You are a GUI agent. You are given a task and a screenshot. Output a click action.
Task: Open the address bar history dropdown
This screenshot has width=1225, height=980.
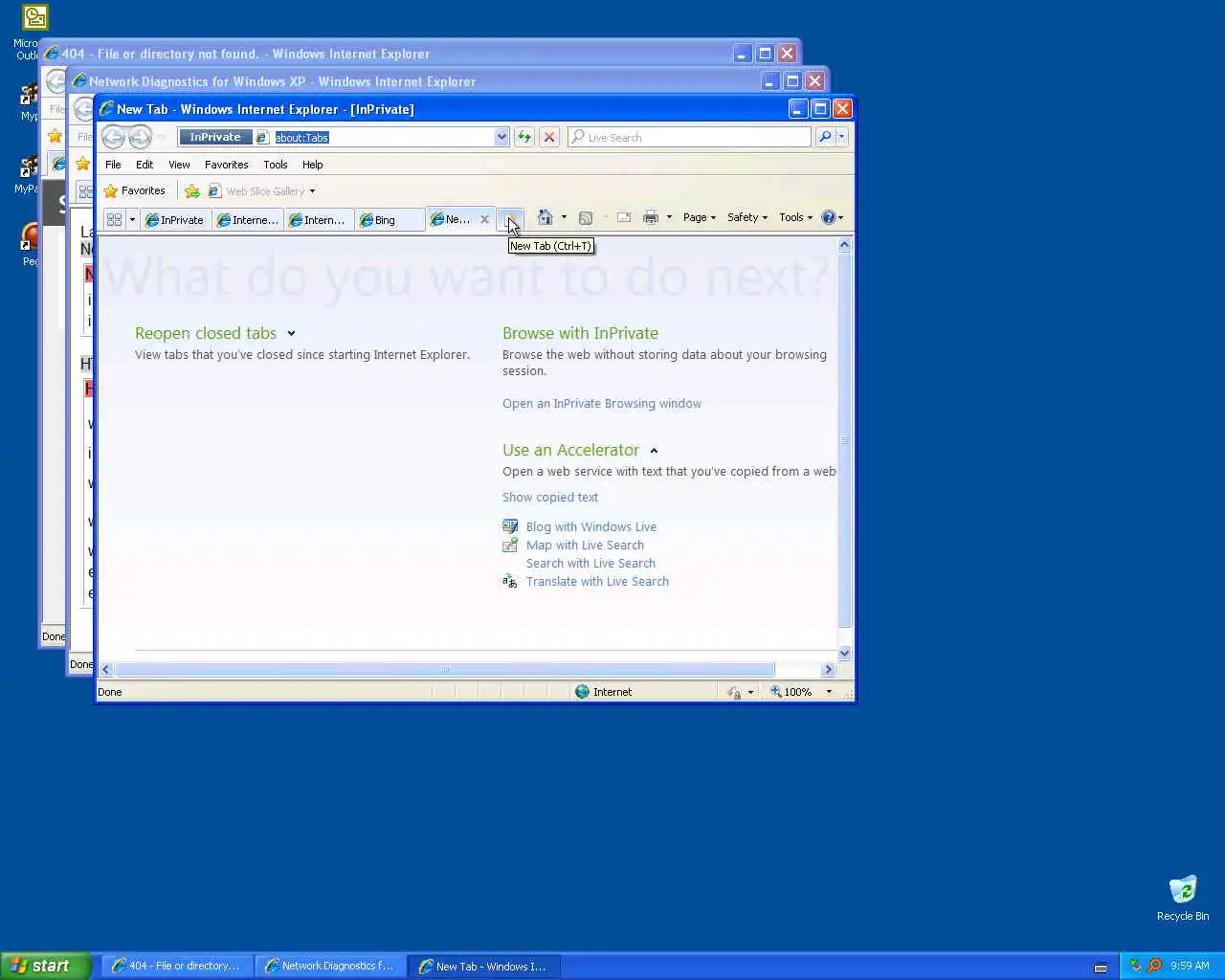tap(501, 137)
